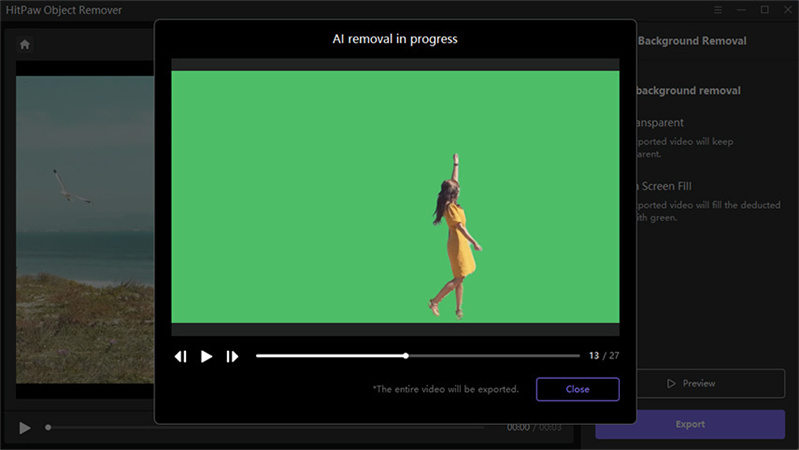Image resolution: width=799 pixels, height=450 pixels.
Task: Go to Home via house icon
Action: pyautogui.click(x=24, y=45)
